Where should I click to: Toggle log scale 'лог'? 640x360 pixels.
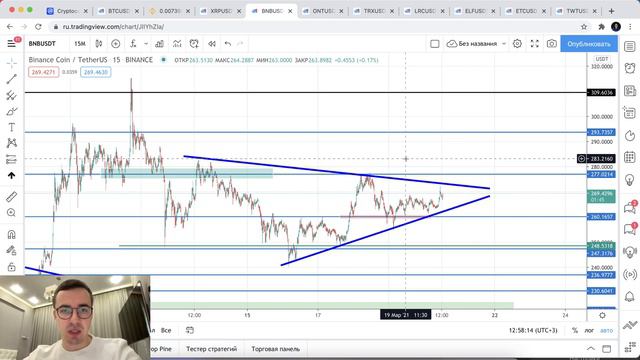tap(589, 330)
